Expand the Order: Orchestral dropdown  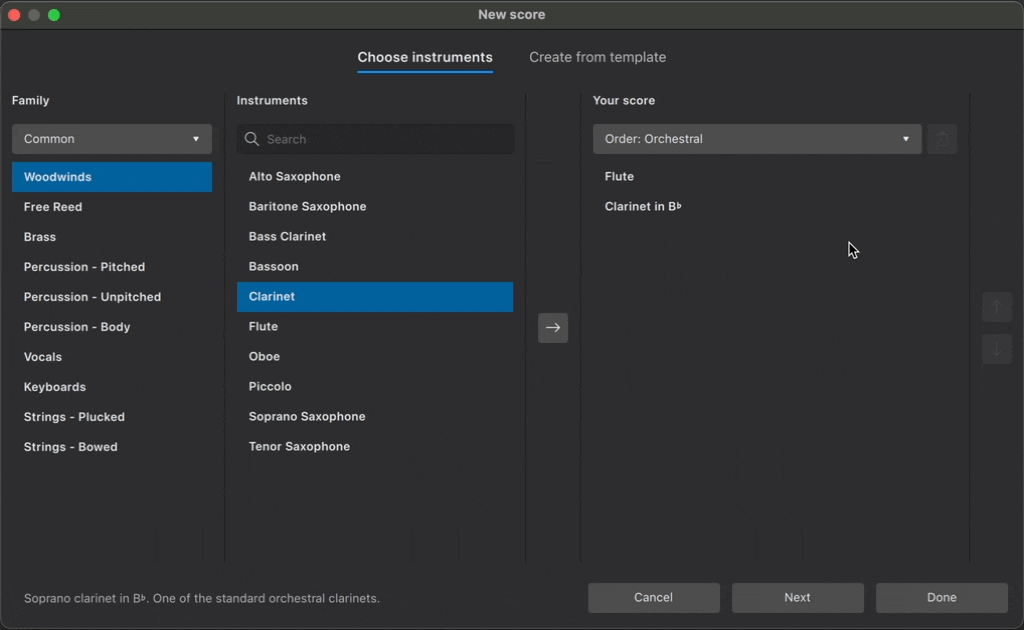[x=757, y=139]
